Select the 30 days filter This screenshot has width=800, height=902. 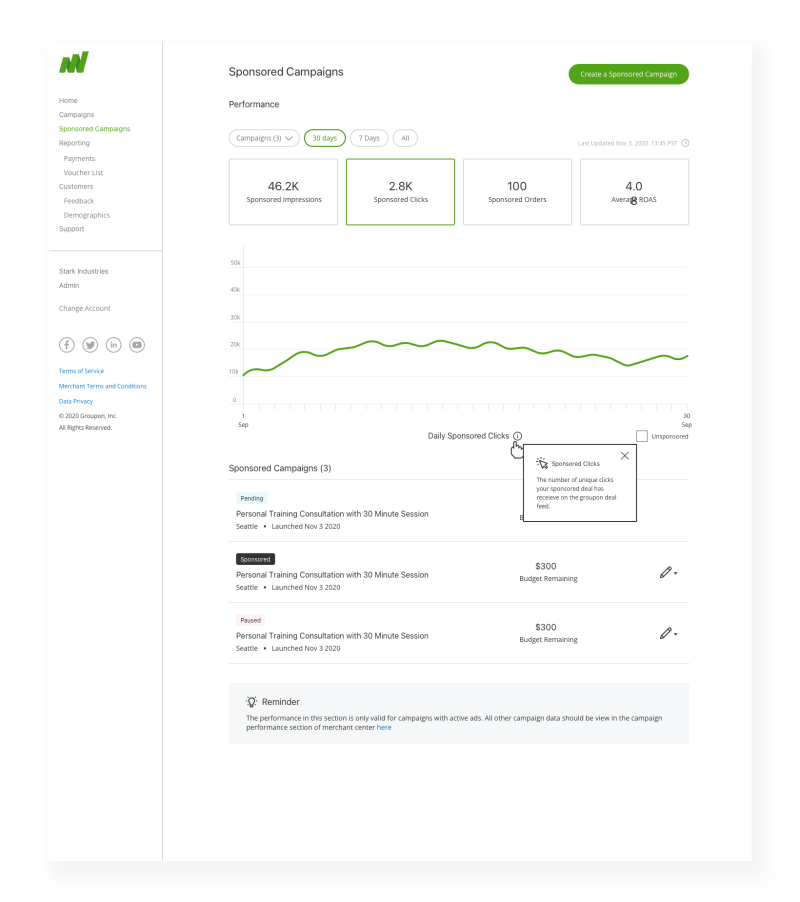[x=324, y=138]
